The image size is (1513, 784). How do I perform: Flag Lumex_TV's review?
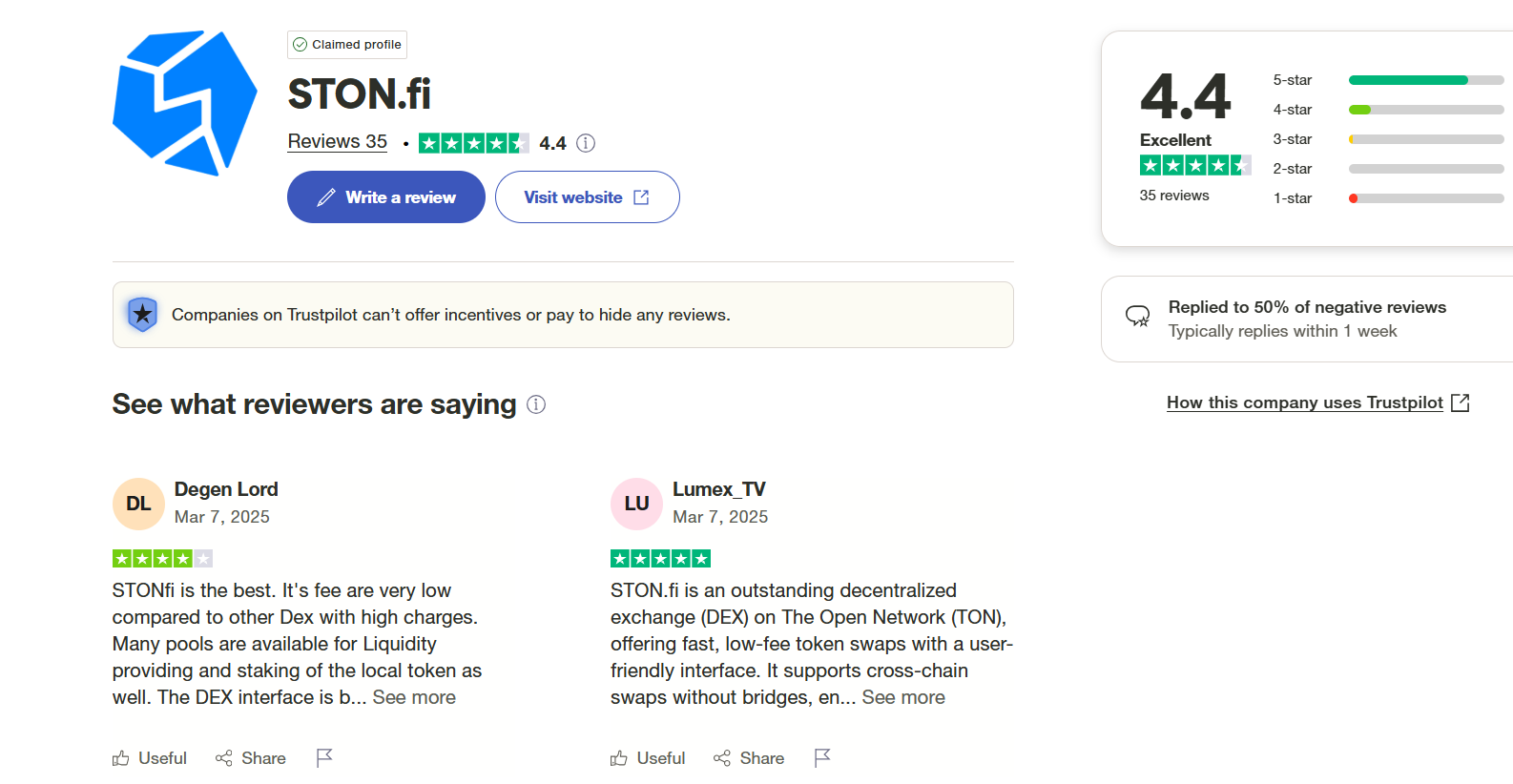(822, 758)
